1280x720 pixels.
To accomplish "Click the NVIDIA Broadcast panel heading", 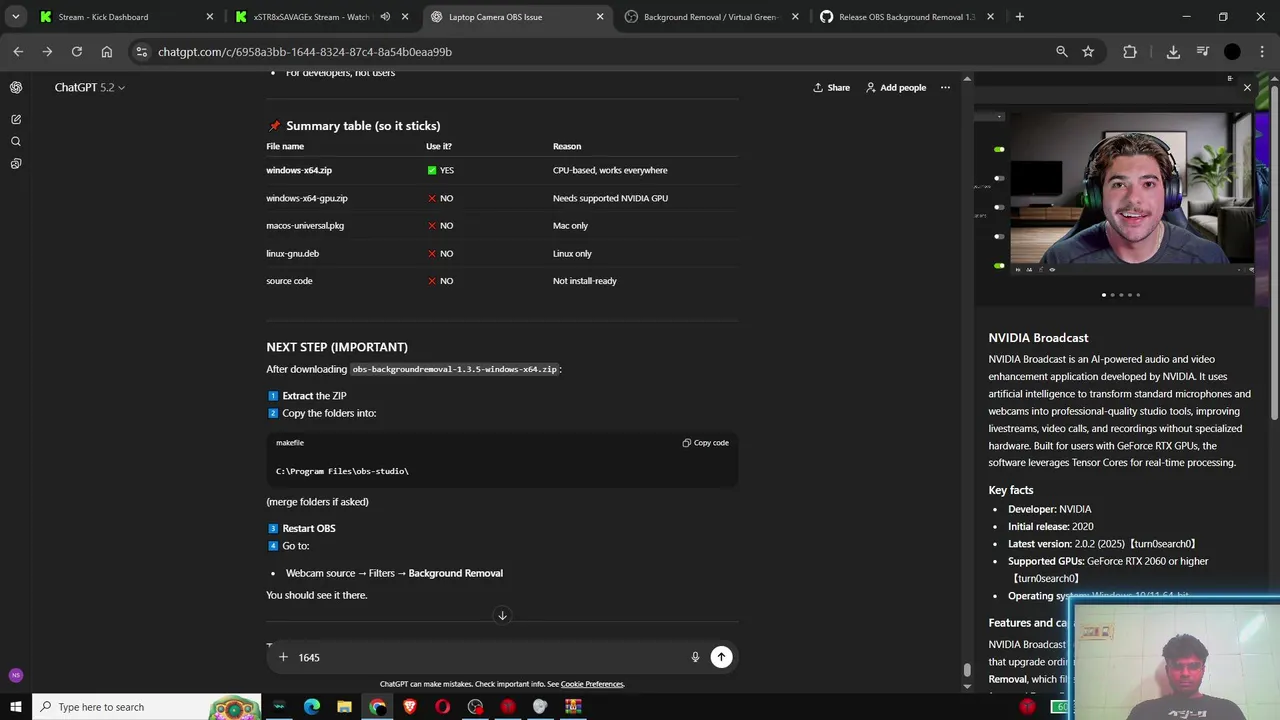I will pyautogui.click(x=1038, y=338).
